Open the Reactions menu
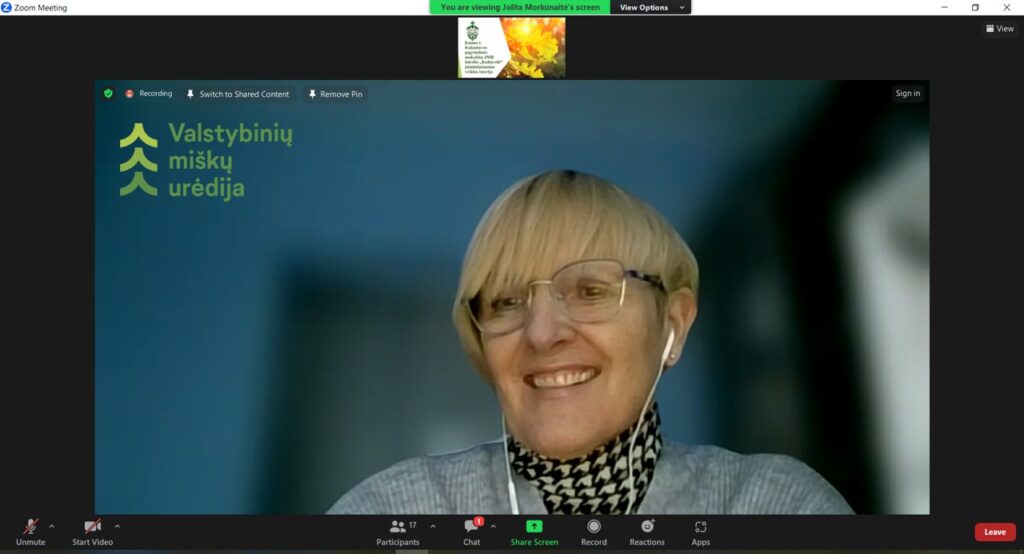 pyautogui.click(x=647, y=527)
